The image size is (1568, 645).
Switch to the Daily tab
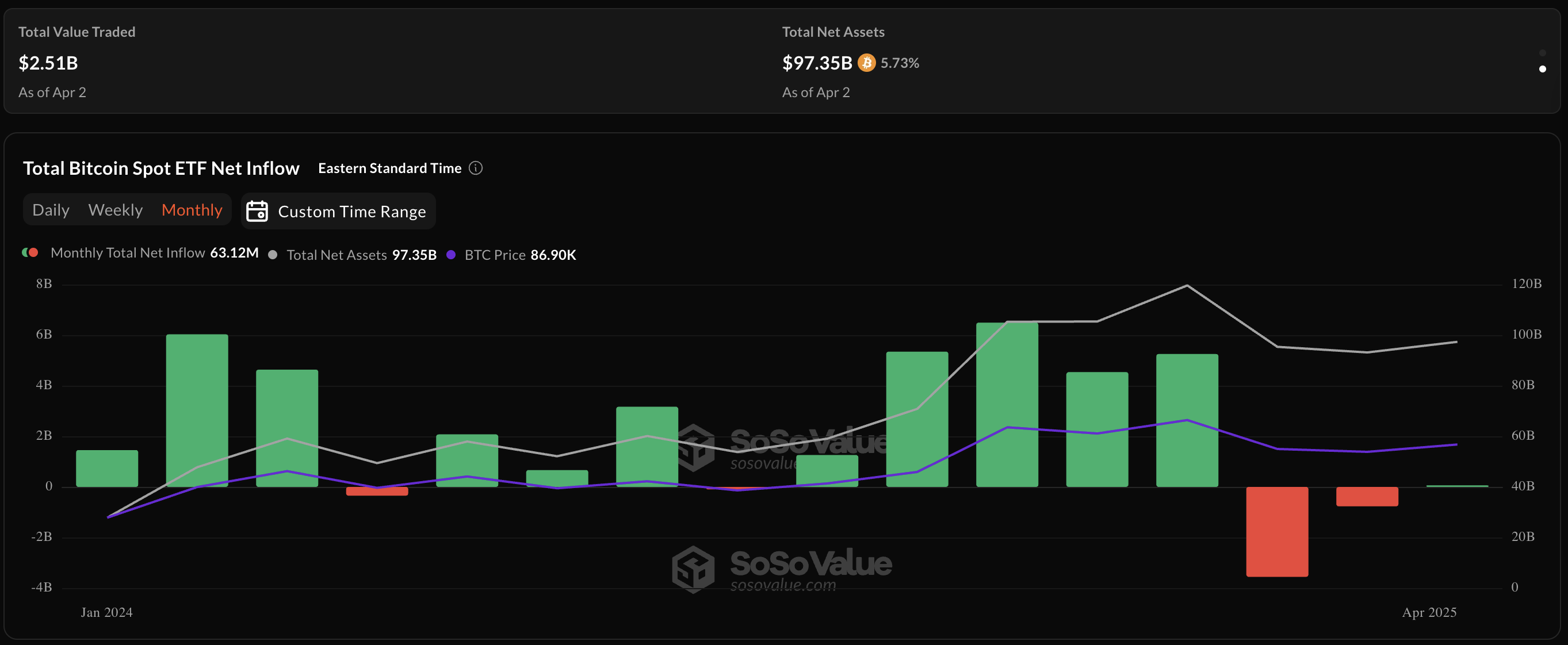51,210
